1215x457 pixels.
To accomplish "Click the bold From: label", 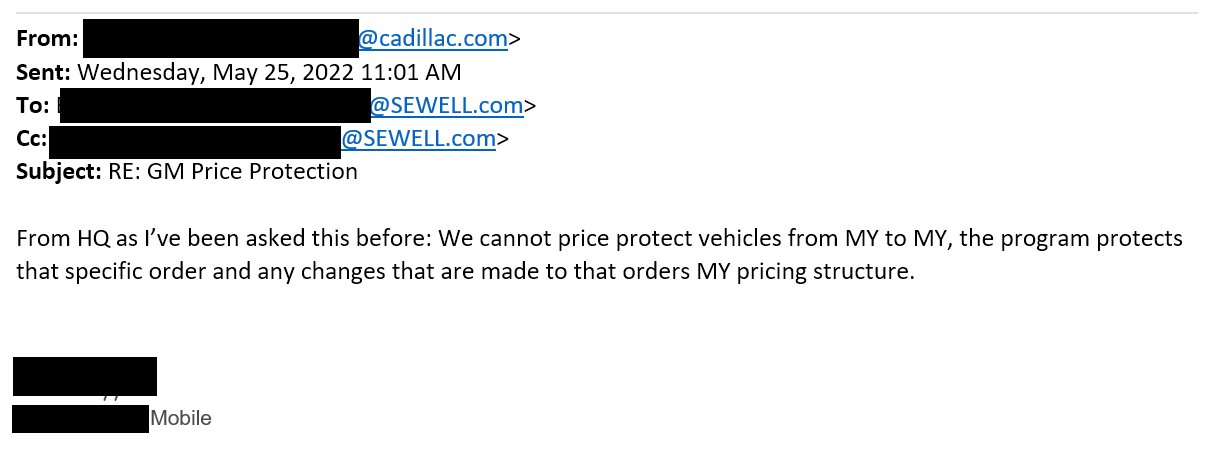I will 47,39.
